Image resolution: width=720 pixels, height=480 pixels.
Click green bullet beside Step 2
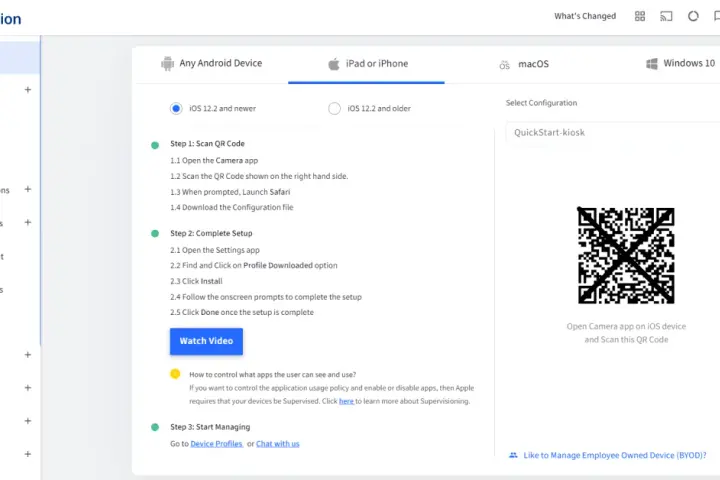click(155, 233)
